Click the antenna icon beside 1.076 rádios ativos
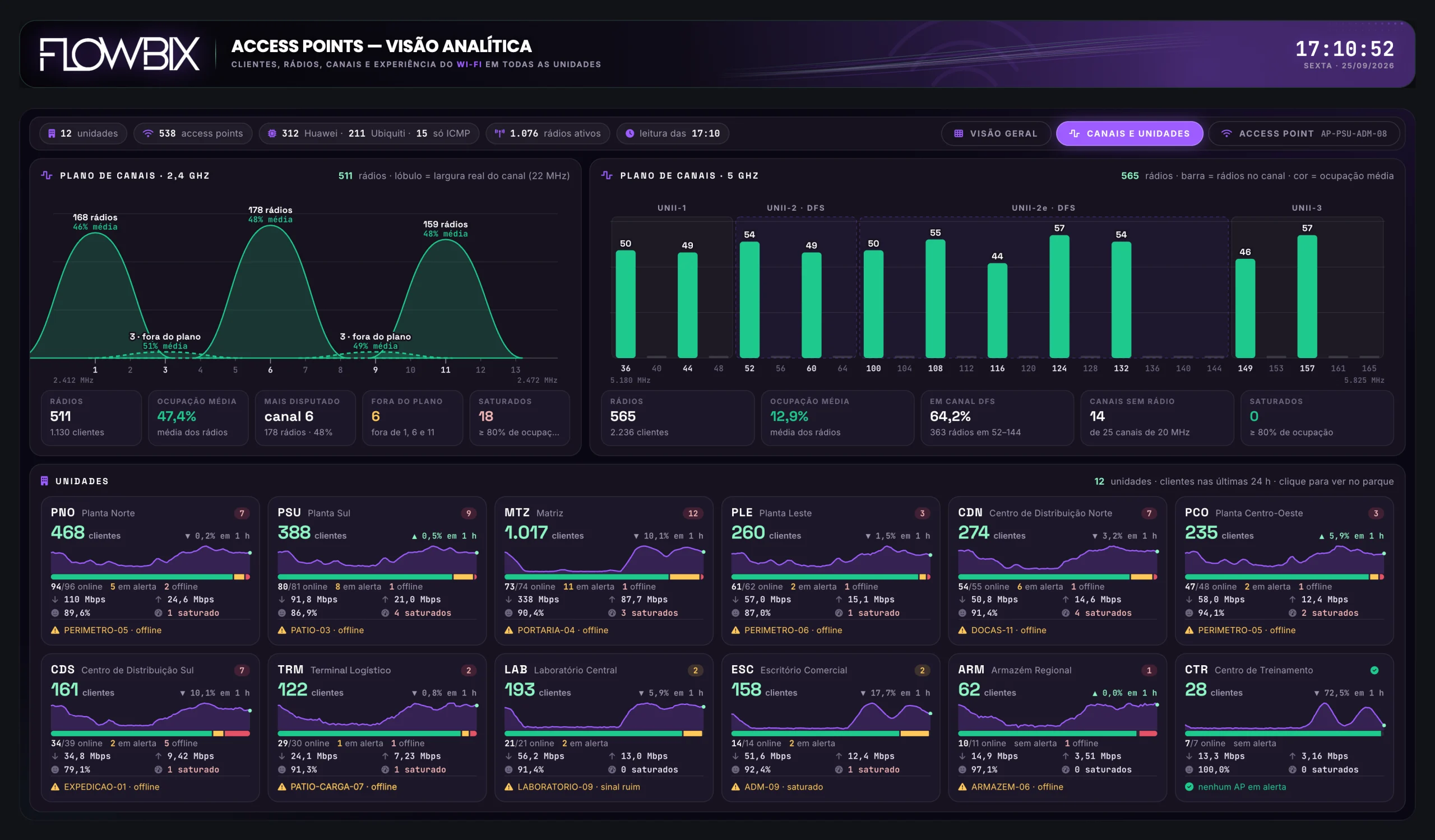This screenshot has width=1435, height=840. tap(500, 134)
